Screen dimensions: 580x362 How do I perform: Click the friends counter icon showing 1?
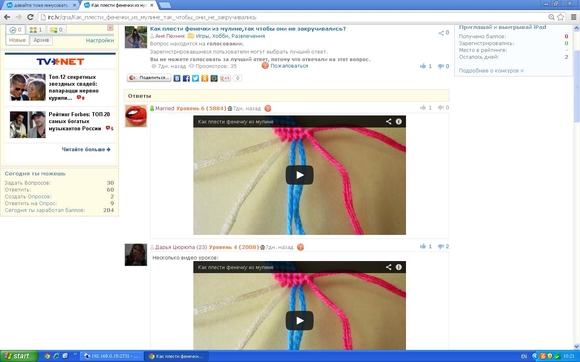(36, 30)
